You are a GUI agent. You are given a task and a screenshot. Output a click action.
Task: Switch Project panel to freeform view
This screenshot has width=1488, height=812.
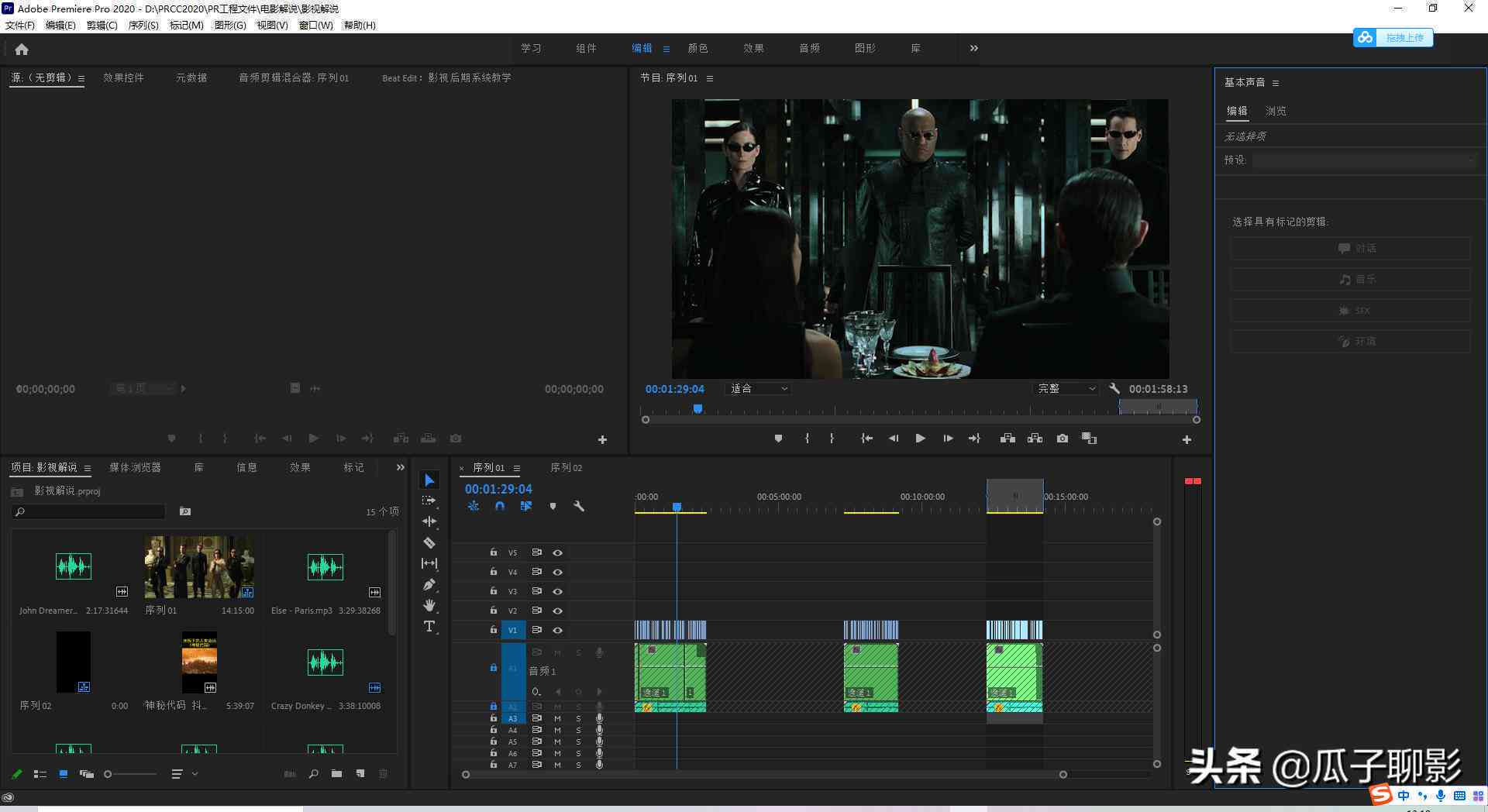click(x=87, y=773)
